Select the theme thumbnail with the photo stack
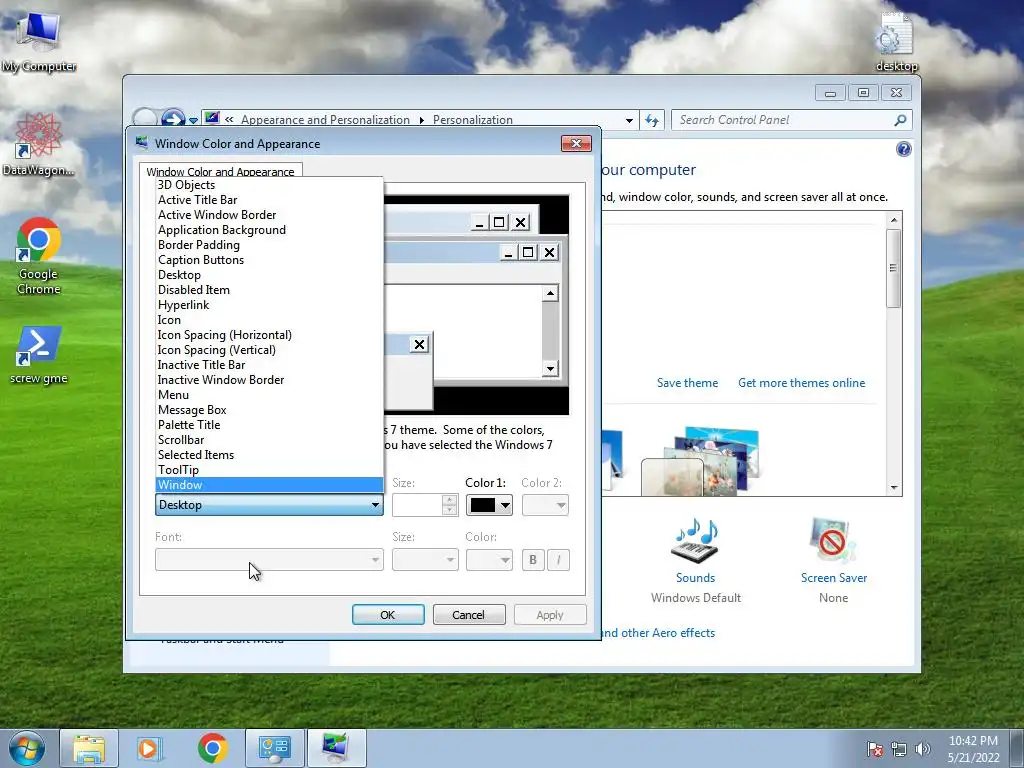The height and width of the screenshot is (768, 1024). pos(701,462)
